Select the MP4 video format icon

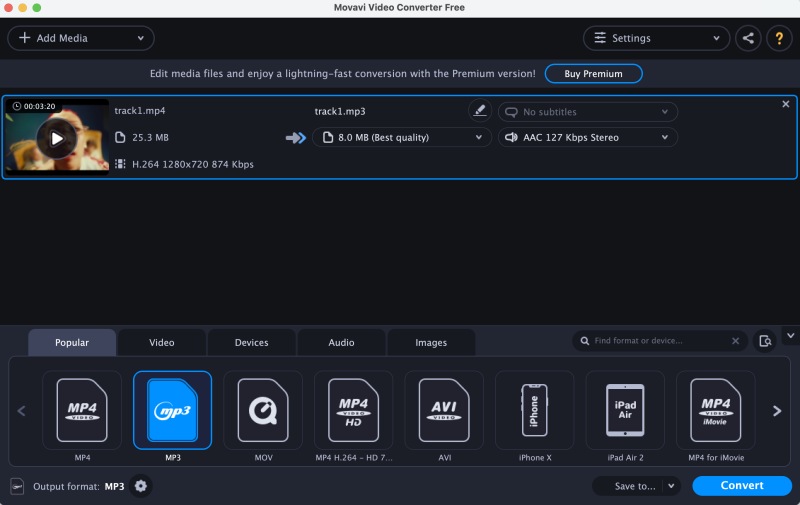point(82,410)
